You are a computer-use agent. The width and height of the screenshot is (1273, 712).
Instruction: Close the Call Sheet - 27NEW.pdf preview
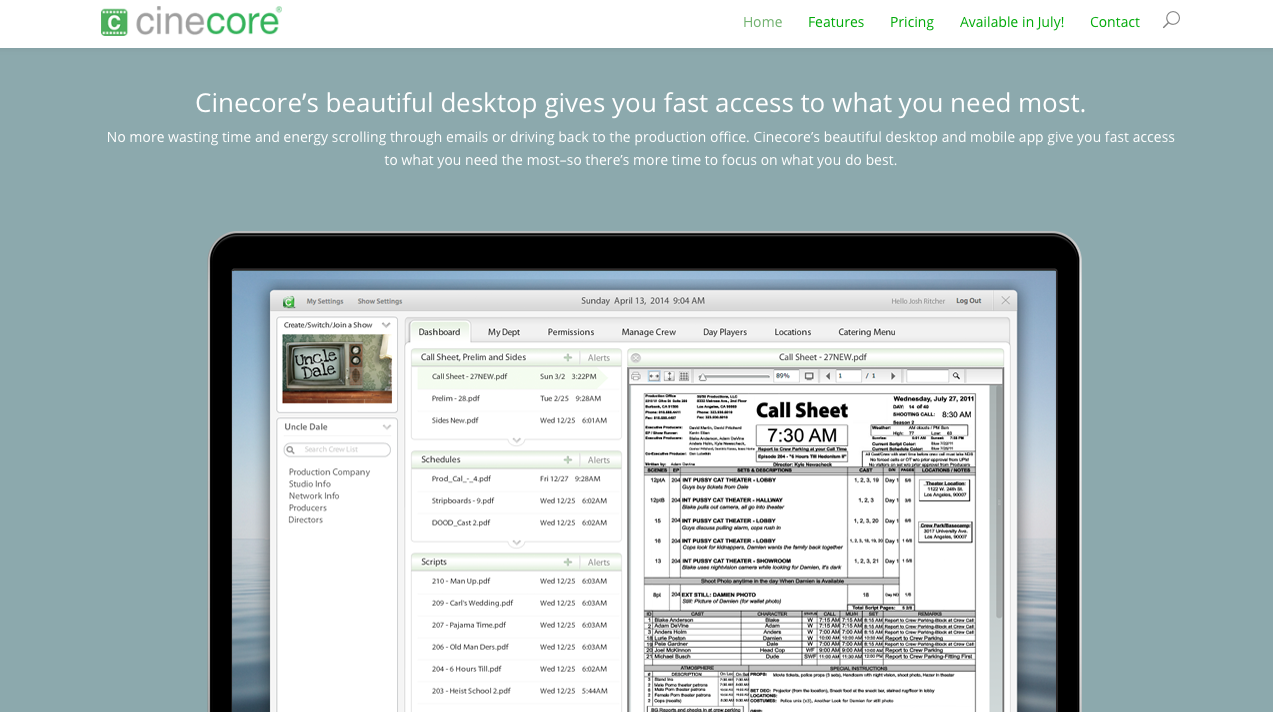635,357
